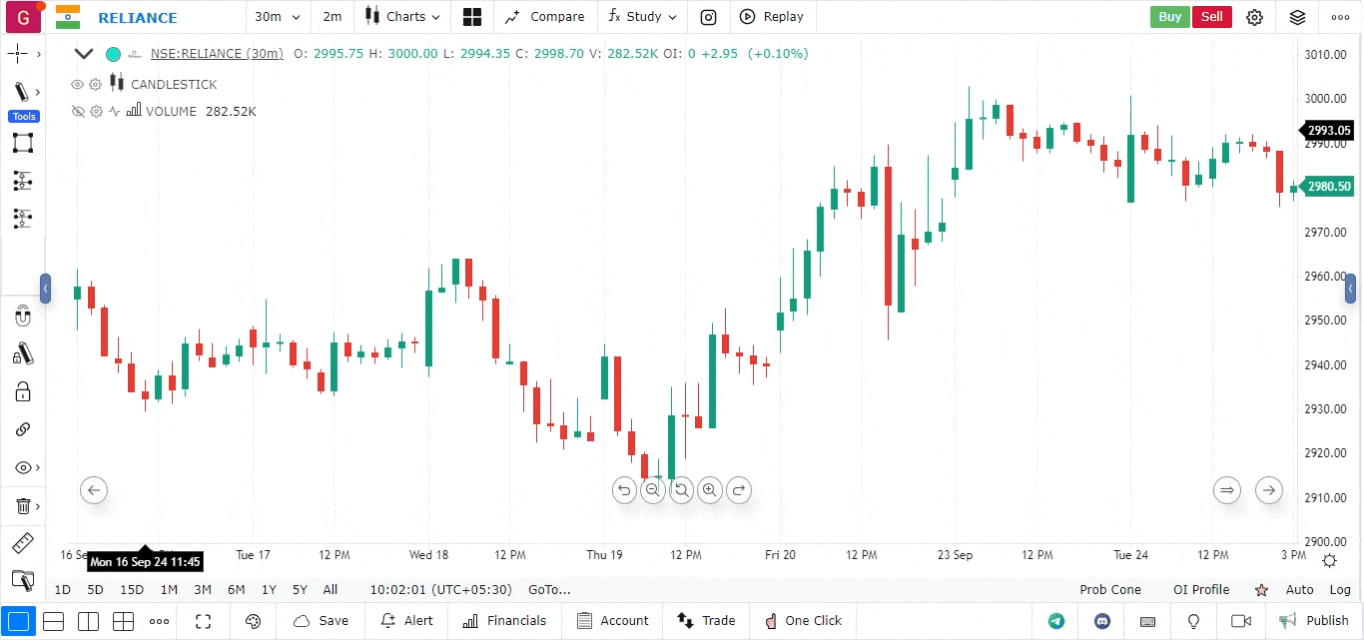The width and height of the screenshot is (1364, 640).
Task: Select the magnet snap tool
Action: point(22,317)
